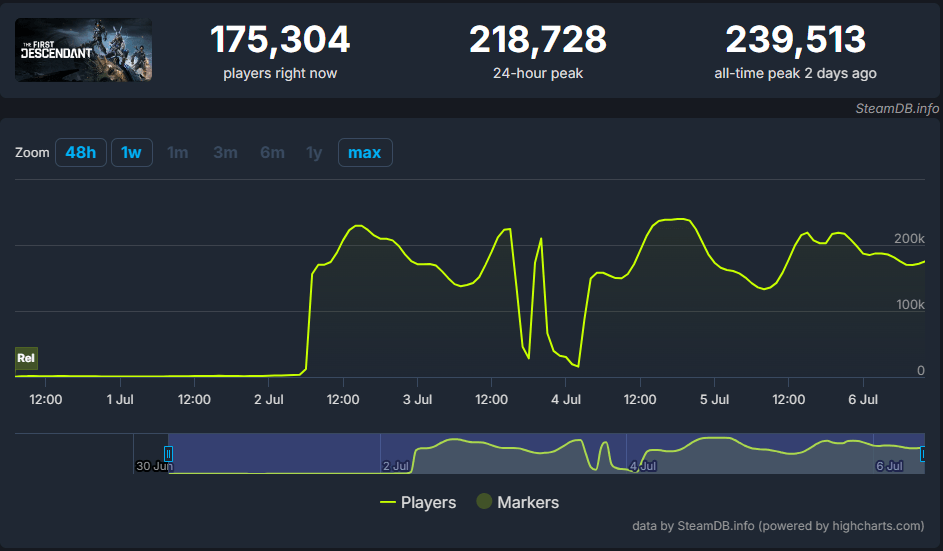
Task: Select the 1y zoom option
Action: pos(314,153)
